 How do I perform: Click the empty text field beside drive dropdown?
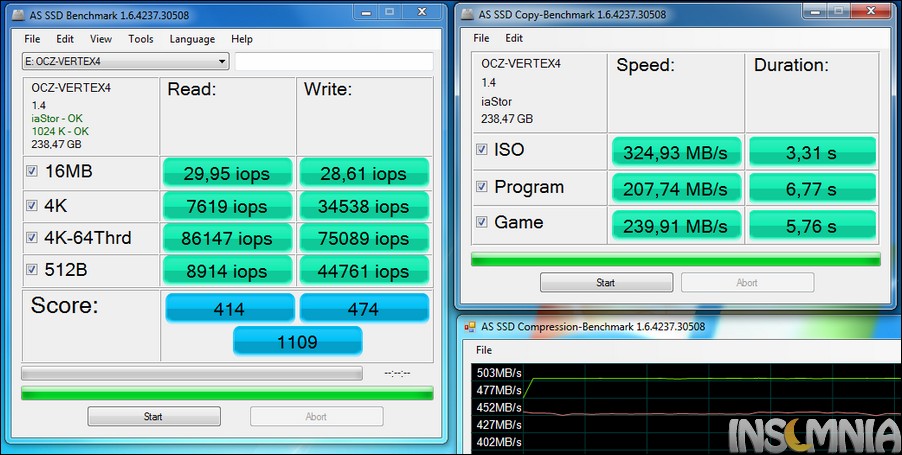click(334, 62)
